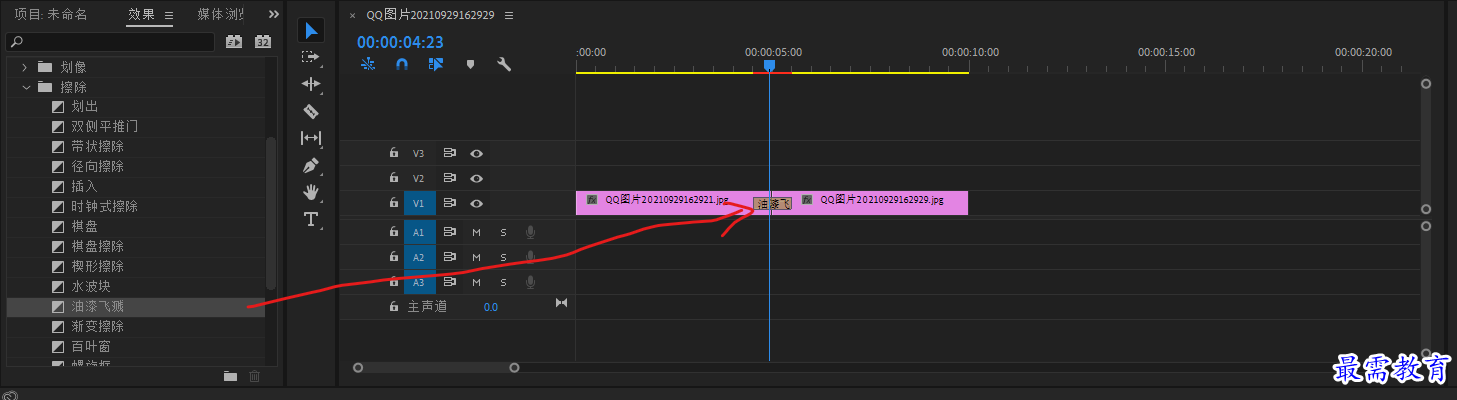
Task: Select the Track Select Forward tool
Action: pos(311,58)
